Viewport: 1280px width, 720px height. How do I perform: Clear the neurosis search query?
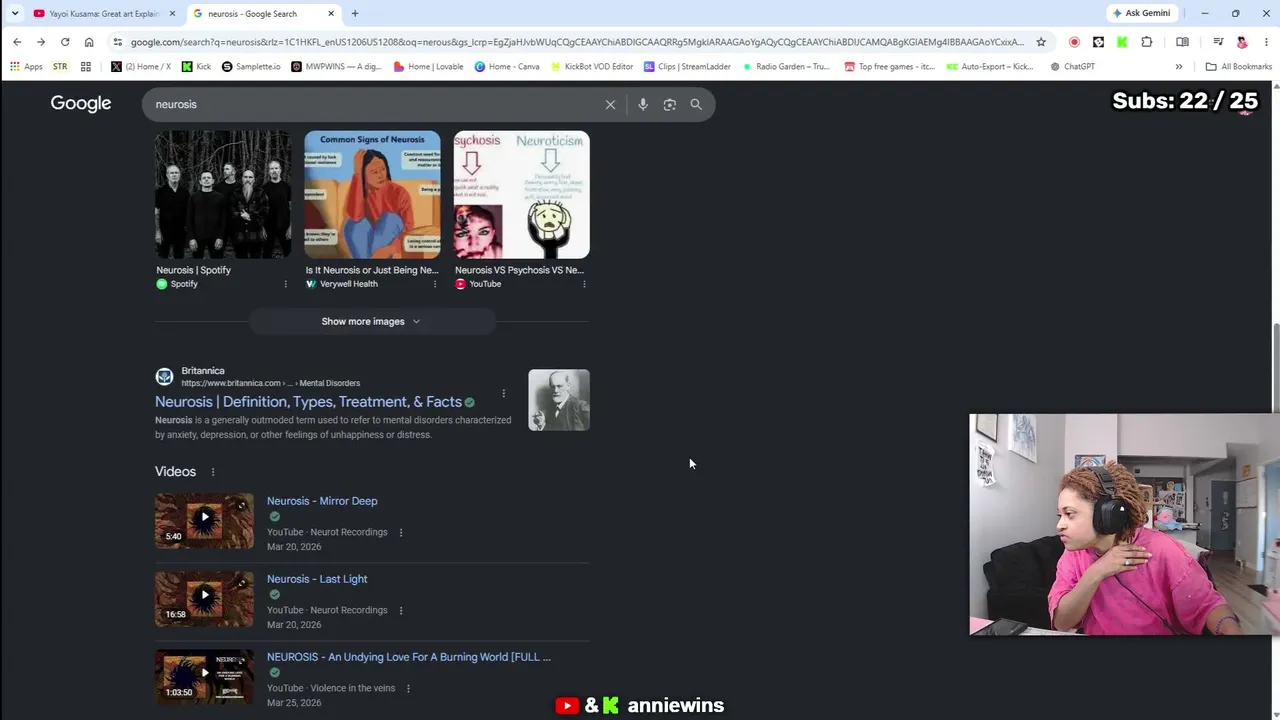tap(610, 104)
